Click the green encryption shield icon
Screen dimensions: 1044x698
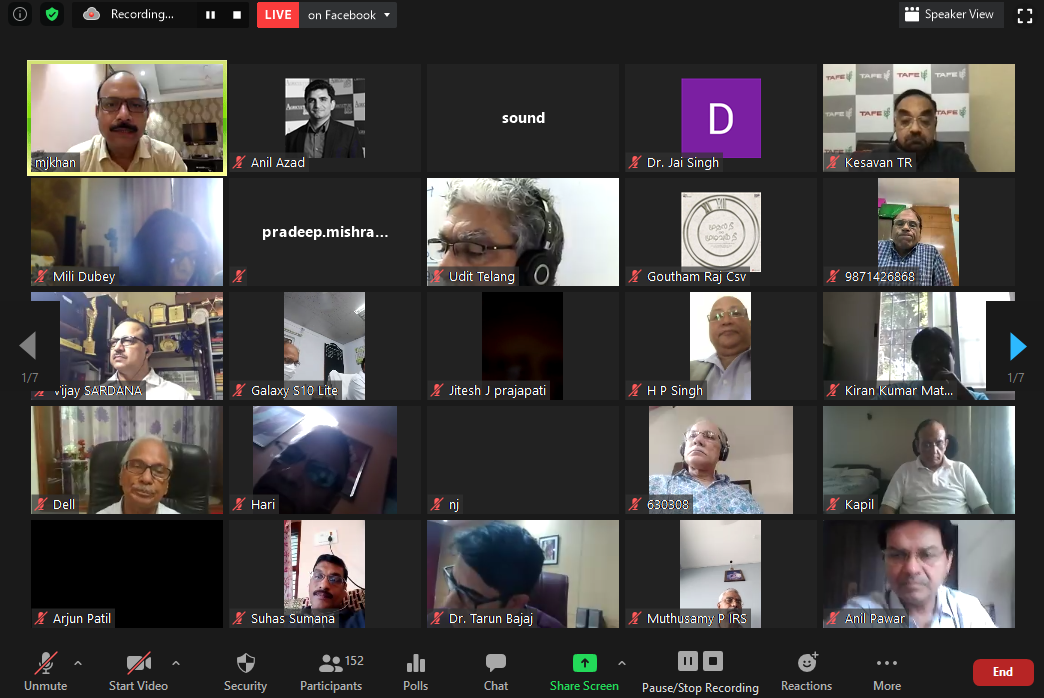pos(51,15)
